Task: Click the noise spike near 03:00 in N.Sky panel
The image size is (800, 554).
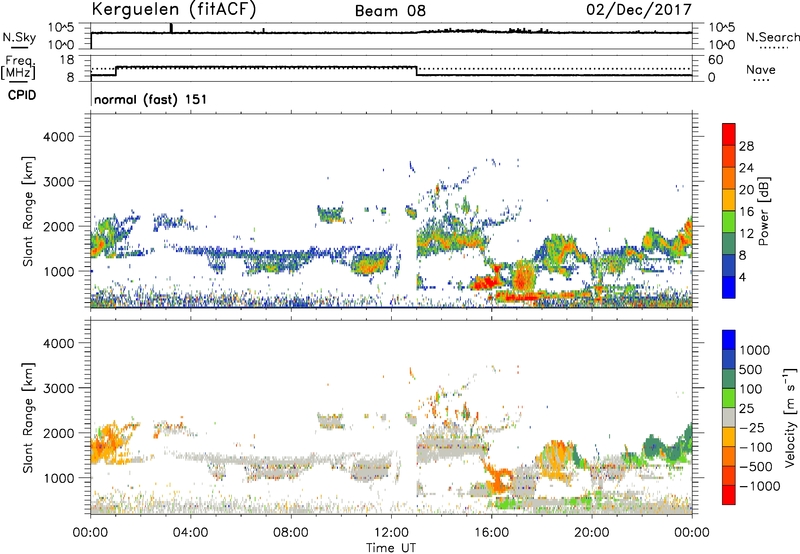Action: click(x=171, y=28)
